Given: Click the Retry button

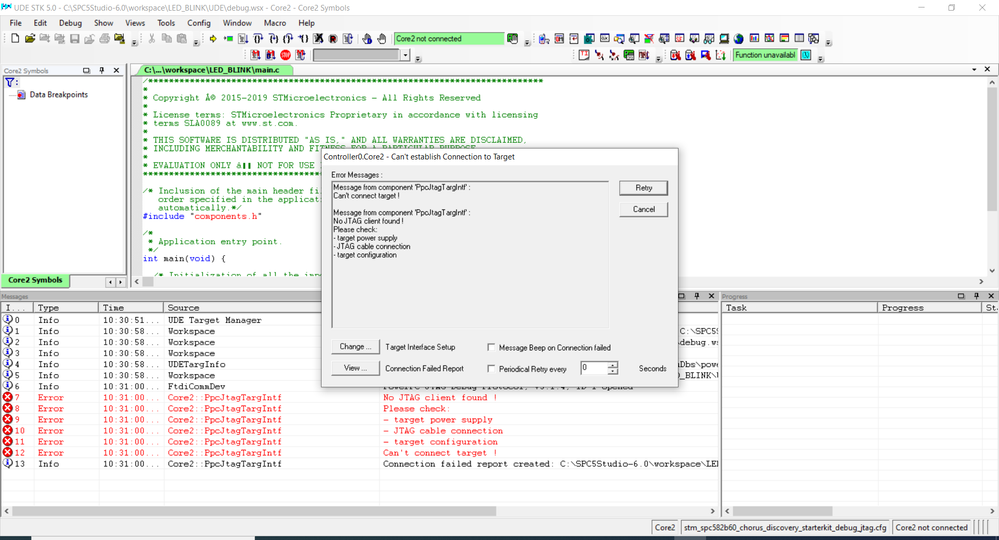Looking at the screenshot, I should (x=643, y=188).
